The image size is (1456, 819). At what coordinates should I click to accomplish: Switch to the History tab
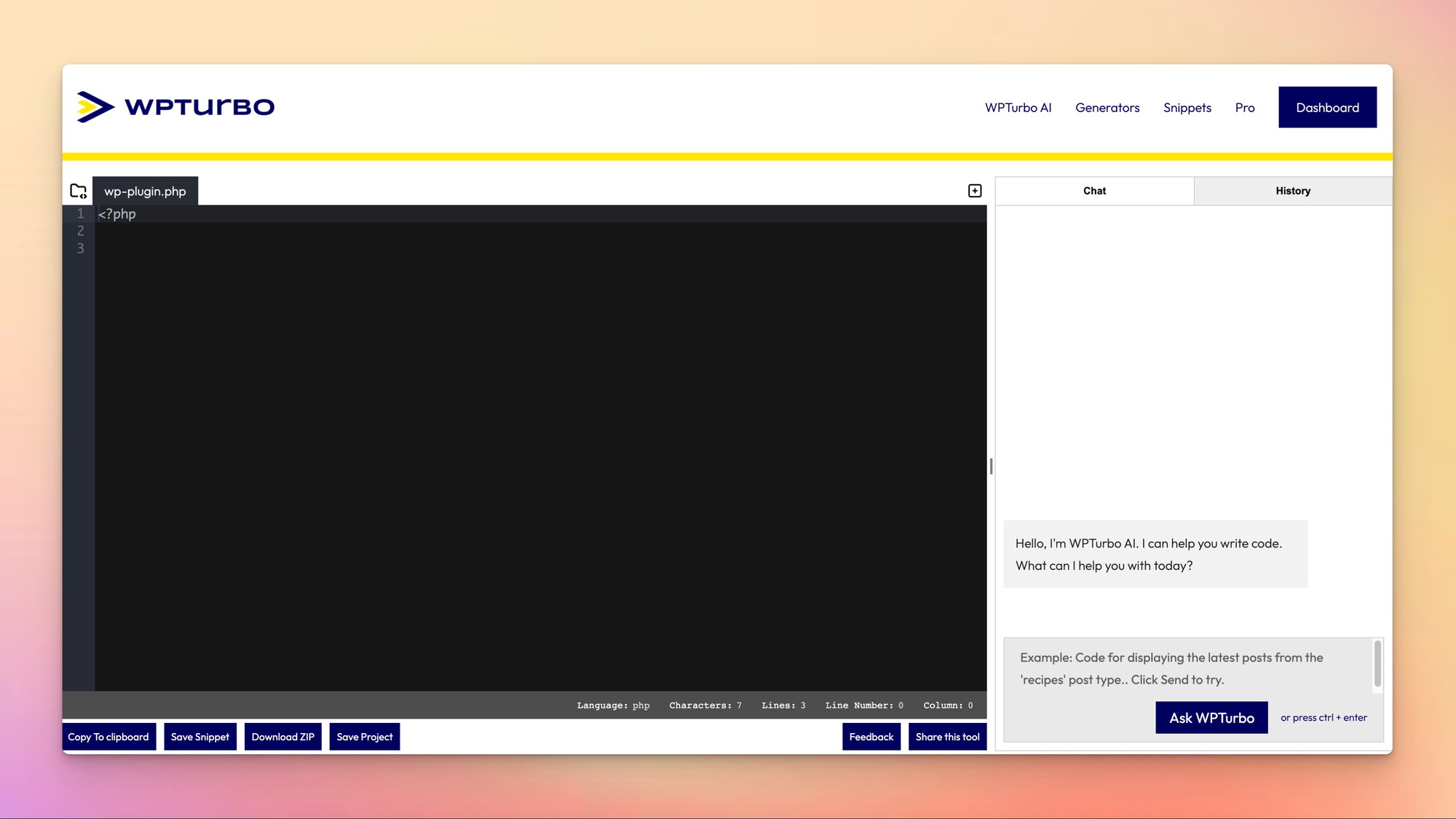tap(1293, 190)
